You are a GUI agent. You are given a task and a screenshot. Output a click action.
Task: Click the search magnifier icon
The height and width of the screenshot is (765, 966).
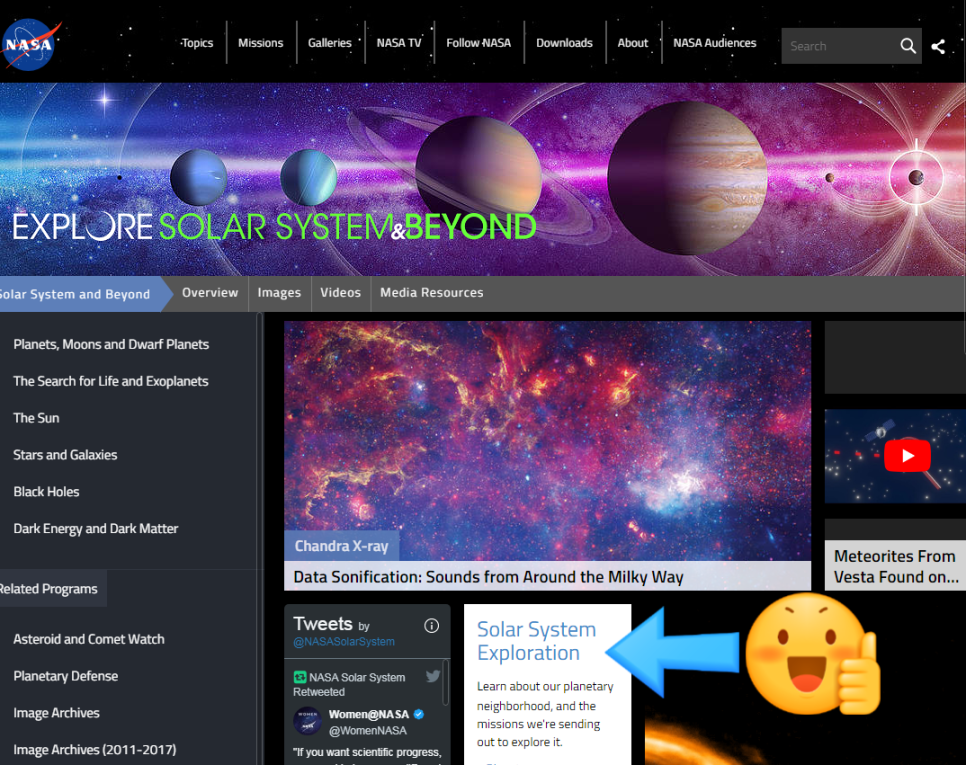(907, 46)
